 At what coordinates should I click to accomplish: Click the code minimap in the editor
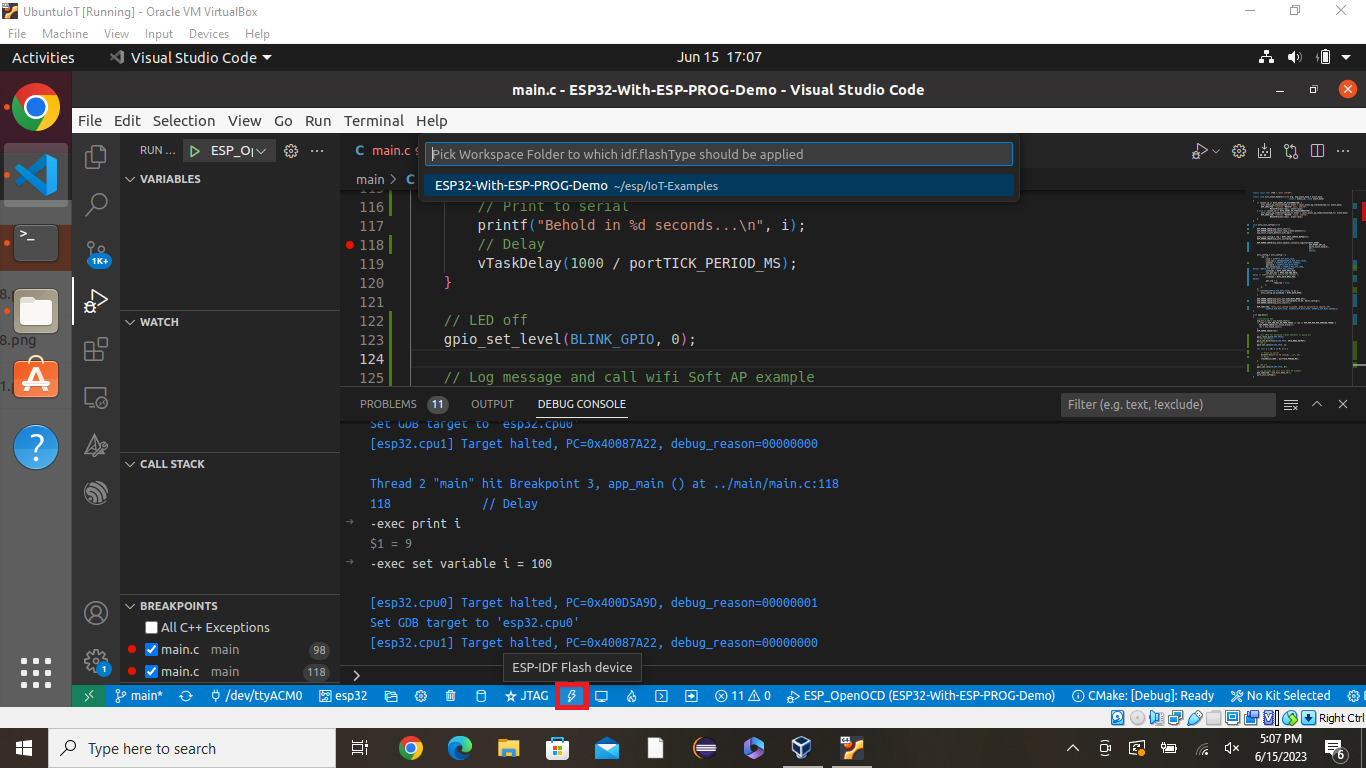(1297, 285)
